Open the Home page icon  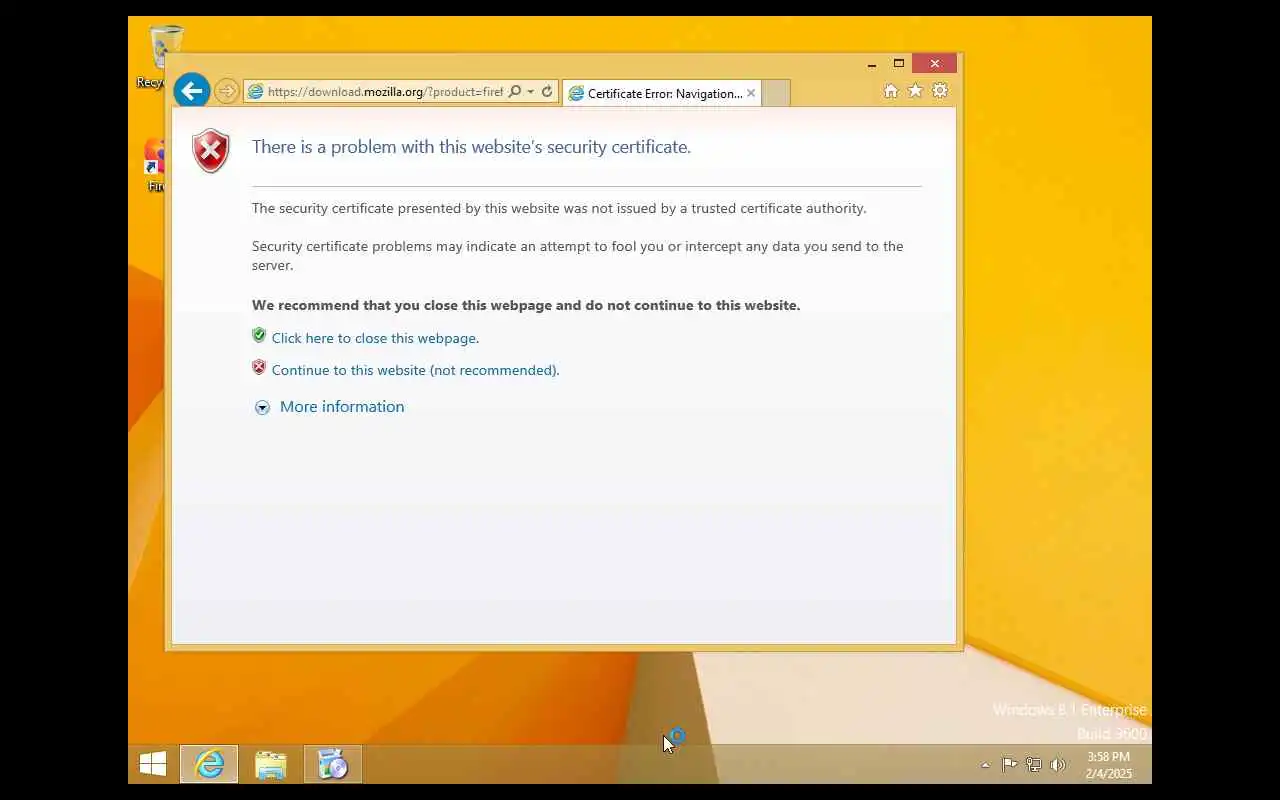pyautogui.click(x=891, y=91)
